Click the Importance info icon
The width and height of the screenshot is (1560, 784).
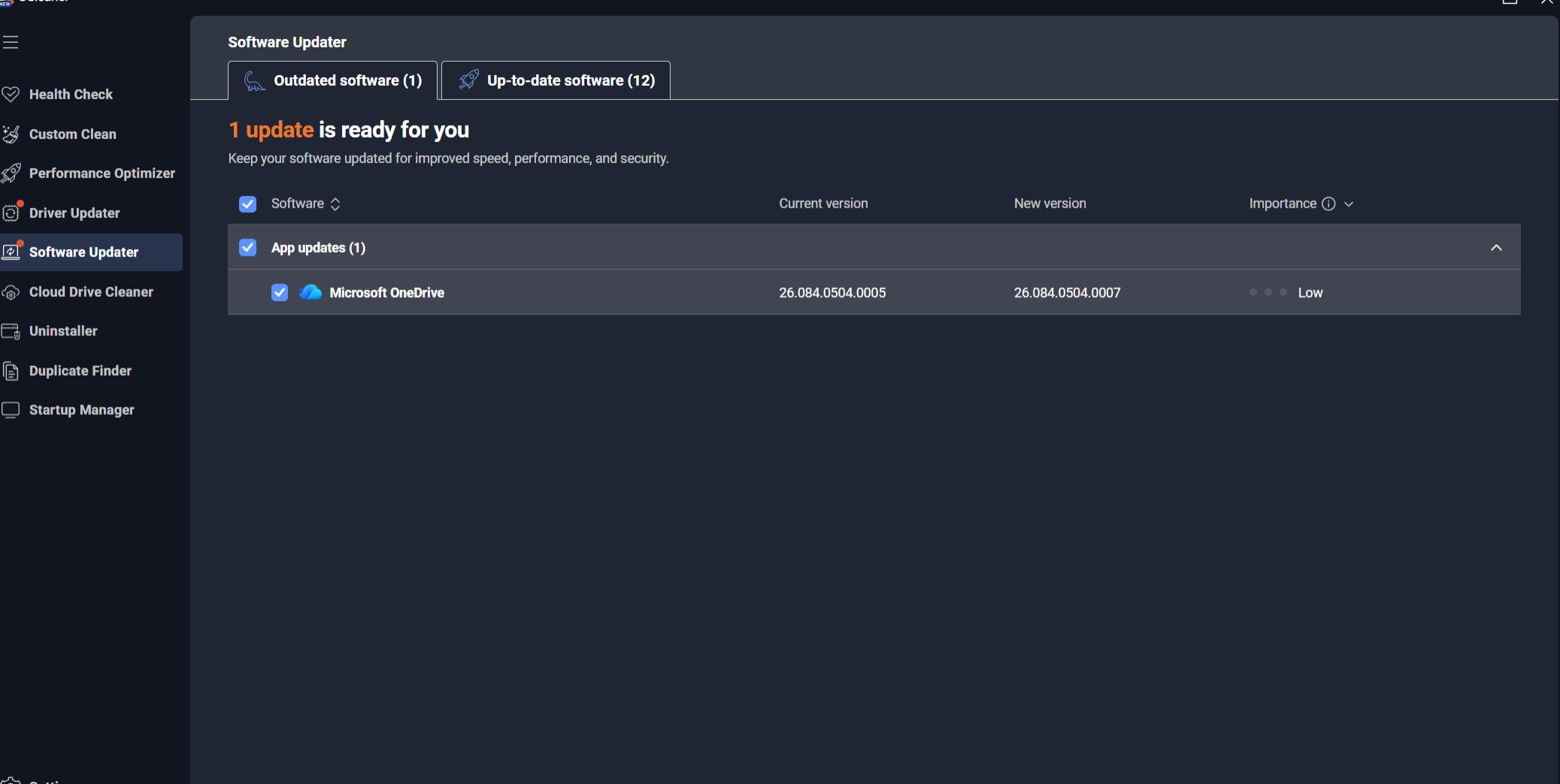tap(1328, 204)
